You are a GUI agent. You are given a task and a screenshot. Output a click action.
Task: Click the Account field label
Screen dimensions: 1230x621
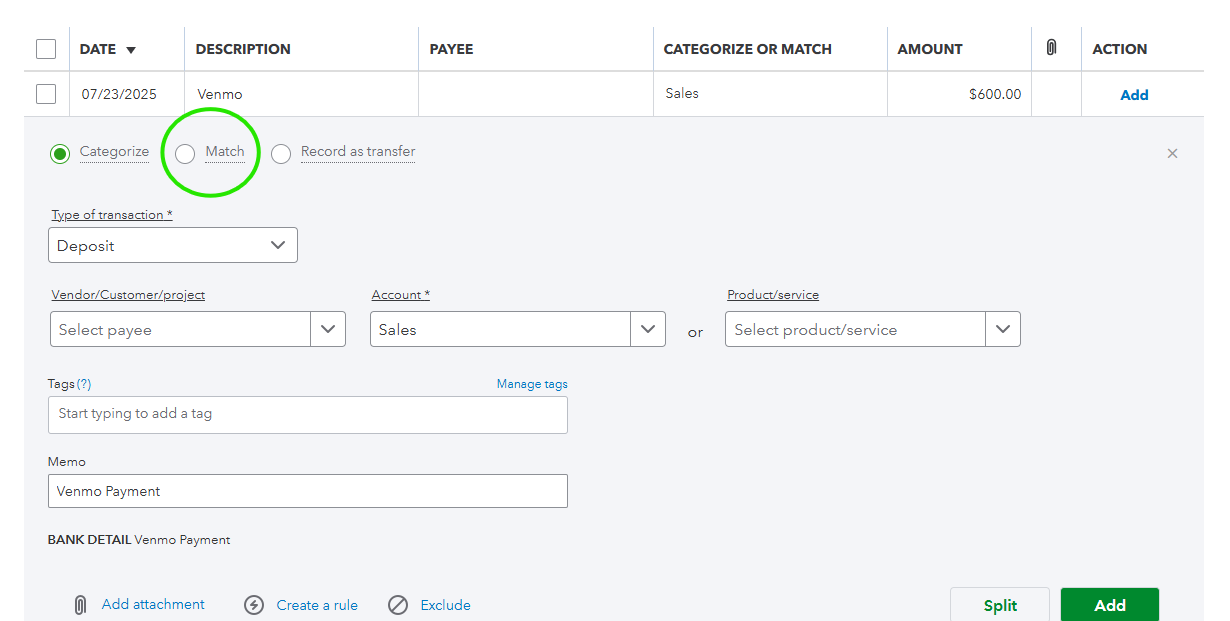400,295
